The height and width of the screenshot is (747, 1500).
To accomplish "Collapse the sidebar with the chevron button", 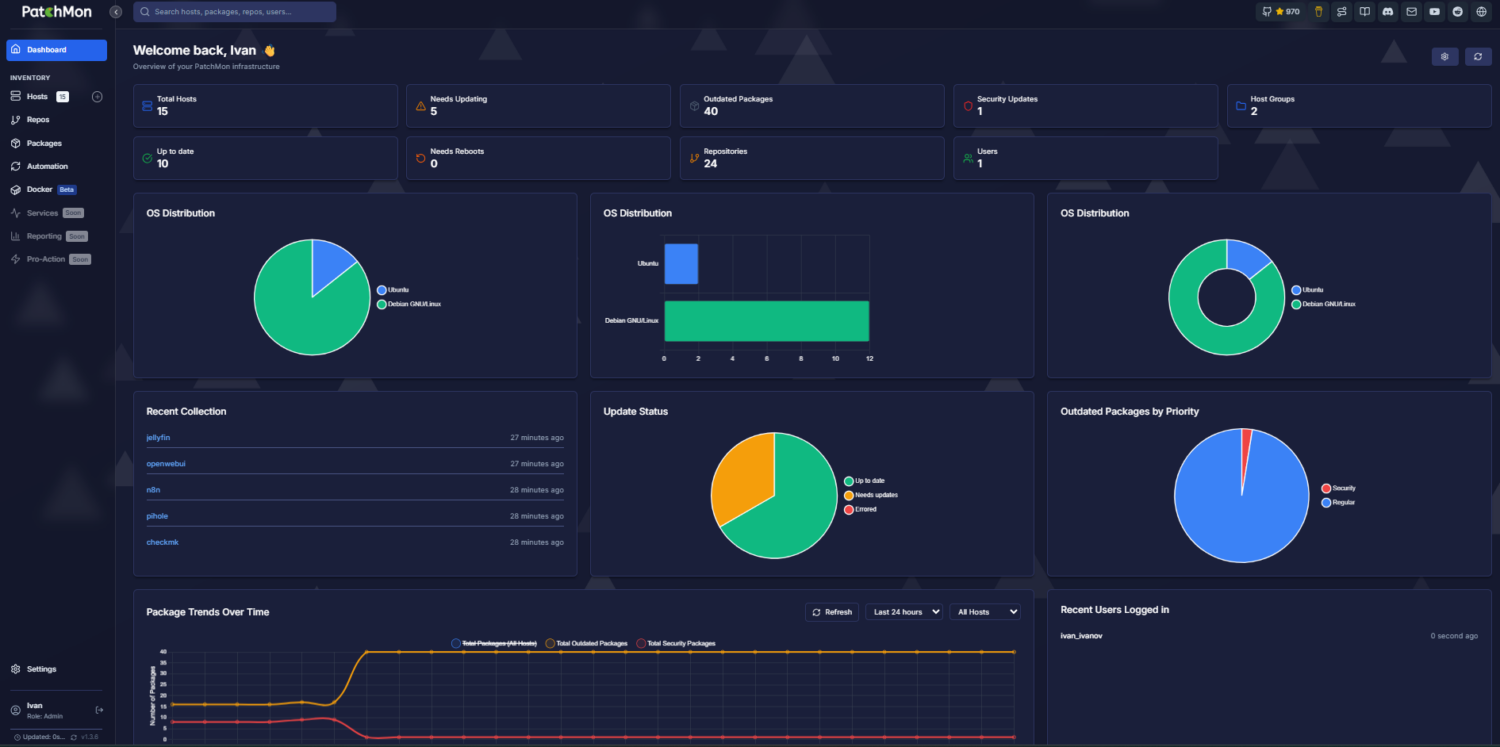I will tap(116, 12).
